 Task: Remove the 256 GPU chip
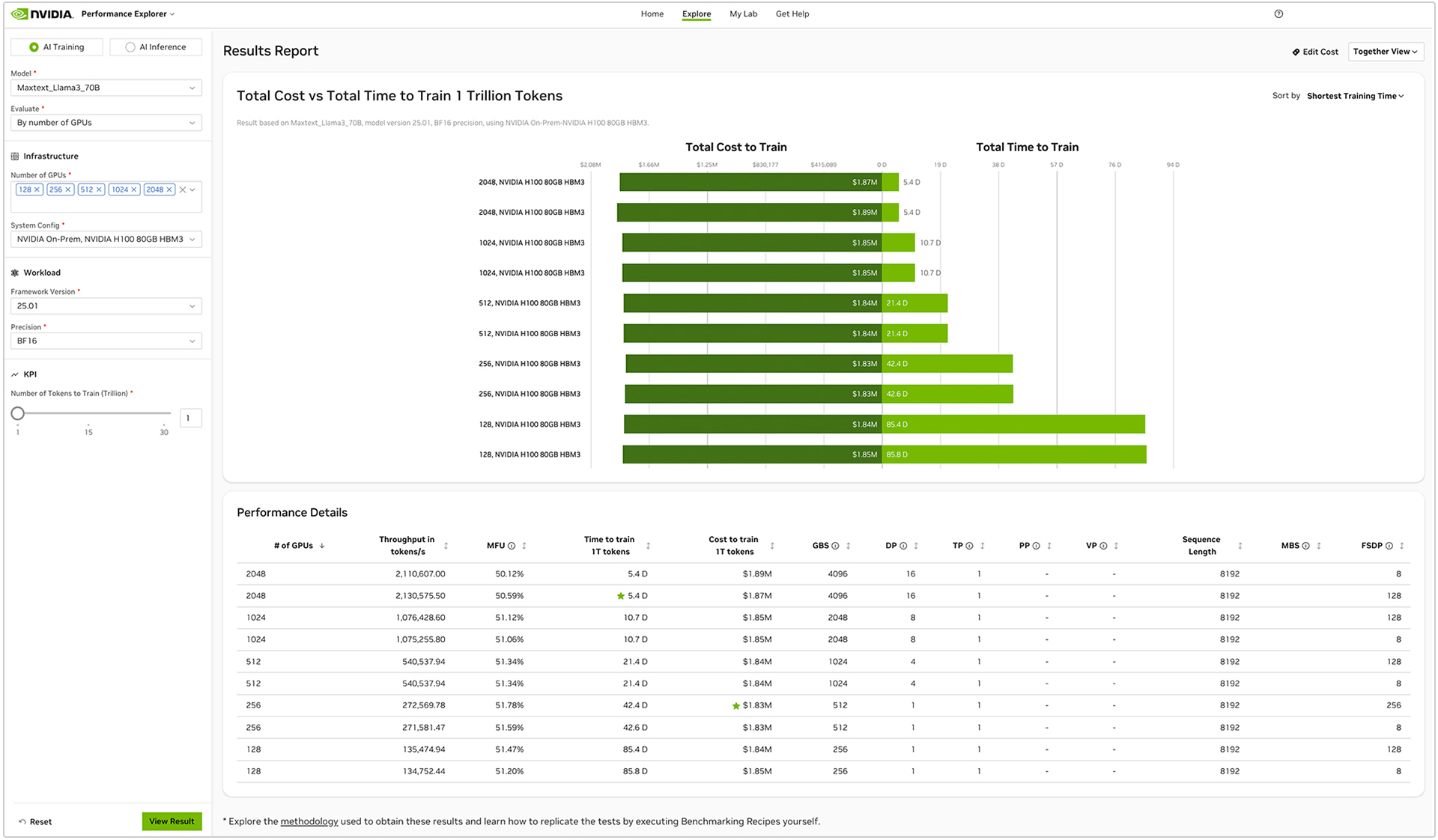68,189
